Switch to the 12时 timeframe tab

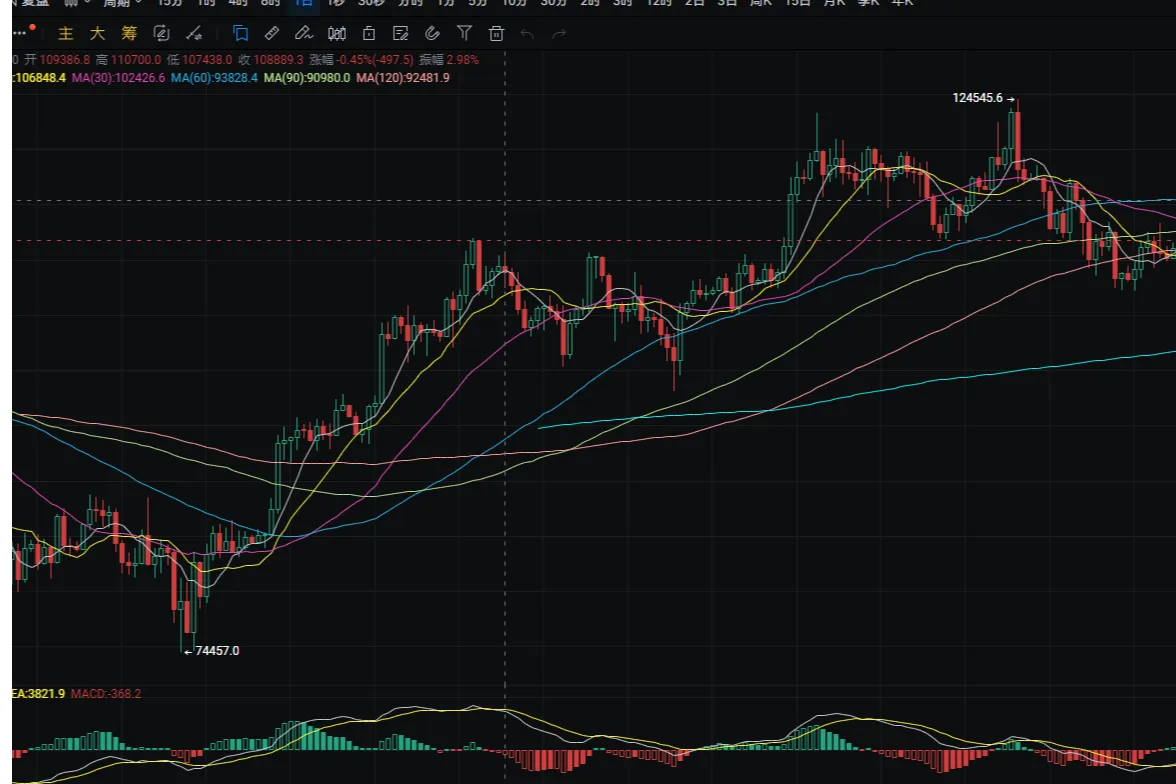[x=659, y=3]
